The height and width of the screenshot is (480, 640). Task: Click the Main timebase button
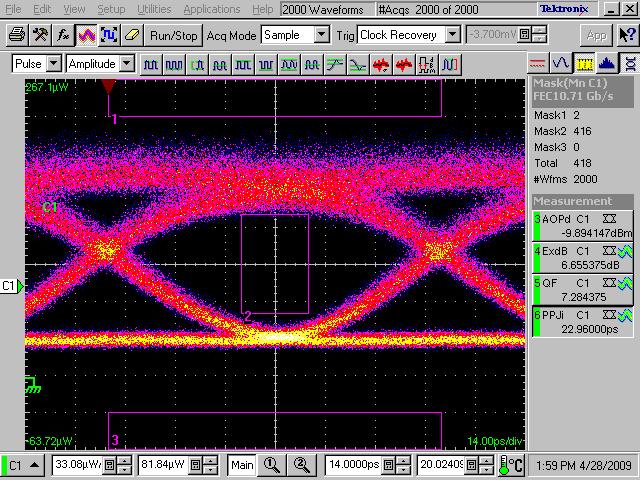tap(242, 465)
